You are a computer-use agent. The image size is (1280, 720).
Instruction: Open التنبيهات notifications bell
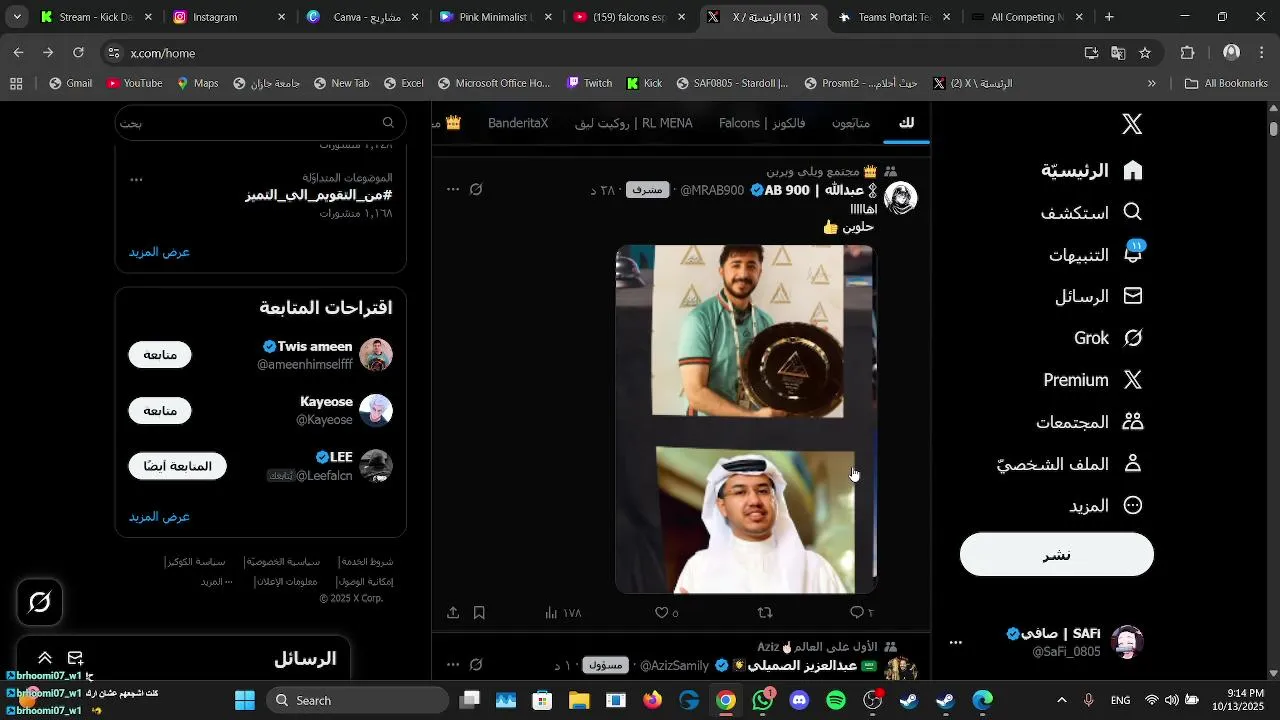(x=1096, y=254)
